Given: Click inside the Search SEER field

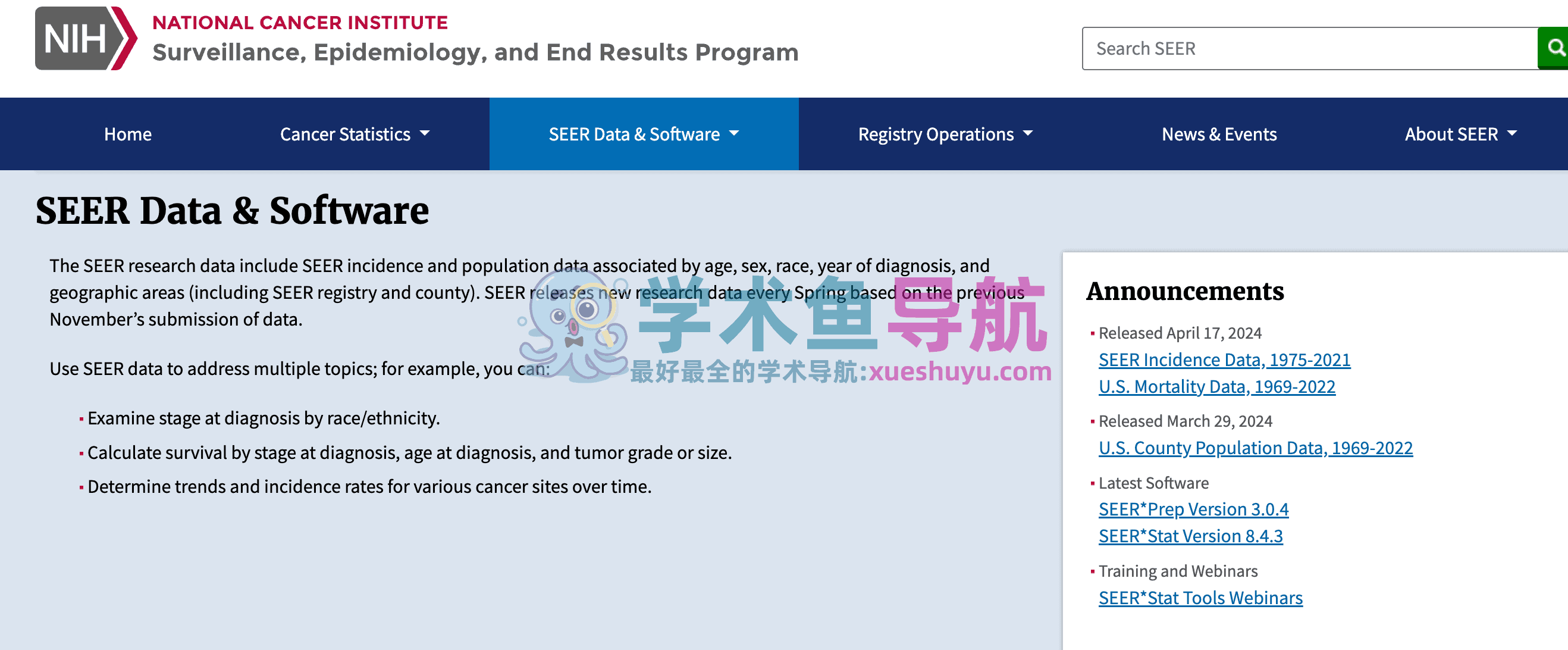Looking at the screenshot, I should pos(1309,48).
